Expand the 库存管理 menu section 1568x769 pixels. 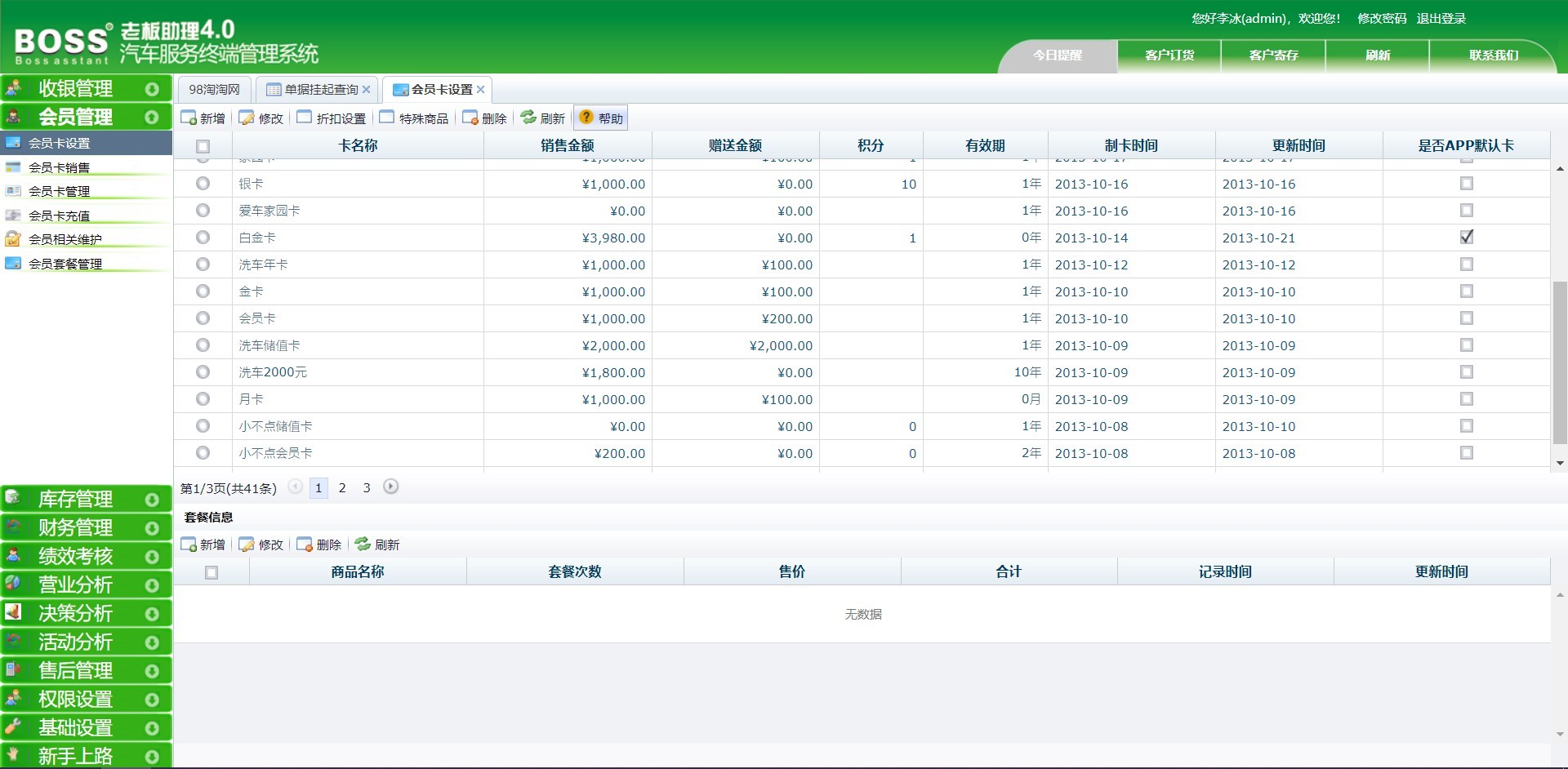click(86, 499)
